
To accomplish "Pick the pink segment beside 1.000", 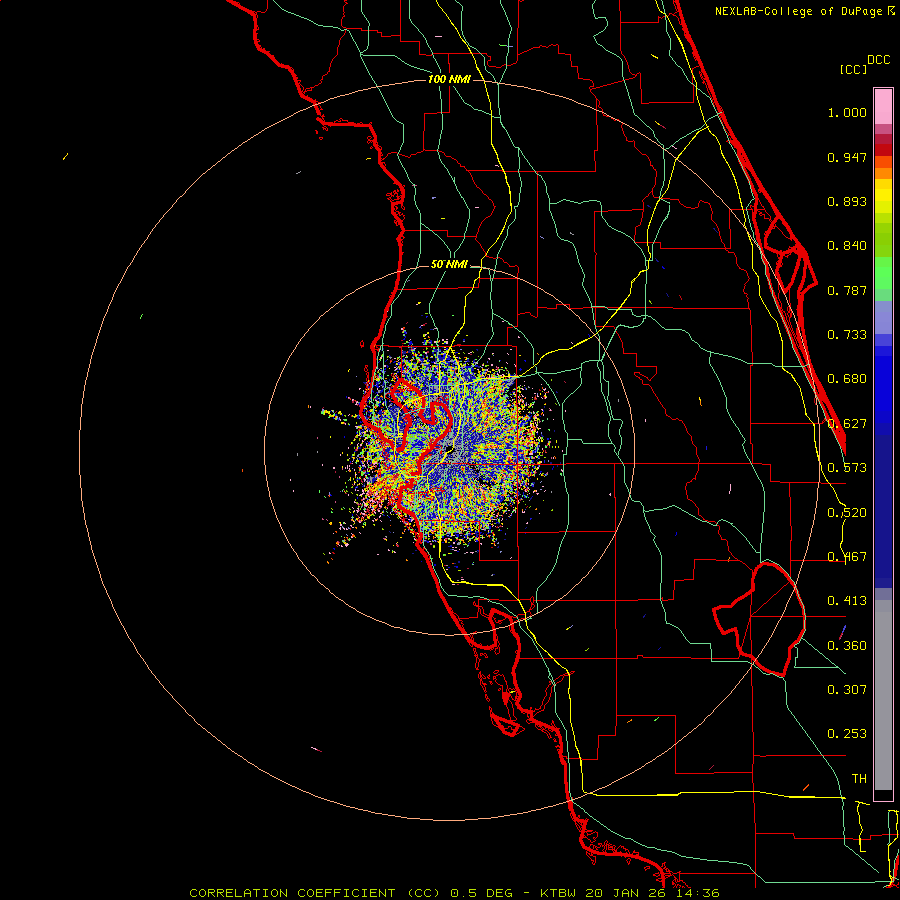I will click(x=883, y=107).
